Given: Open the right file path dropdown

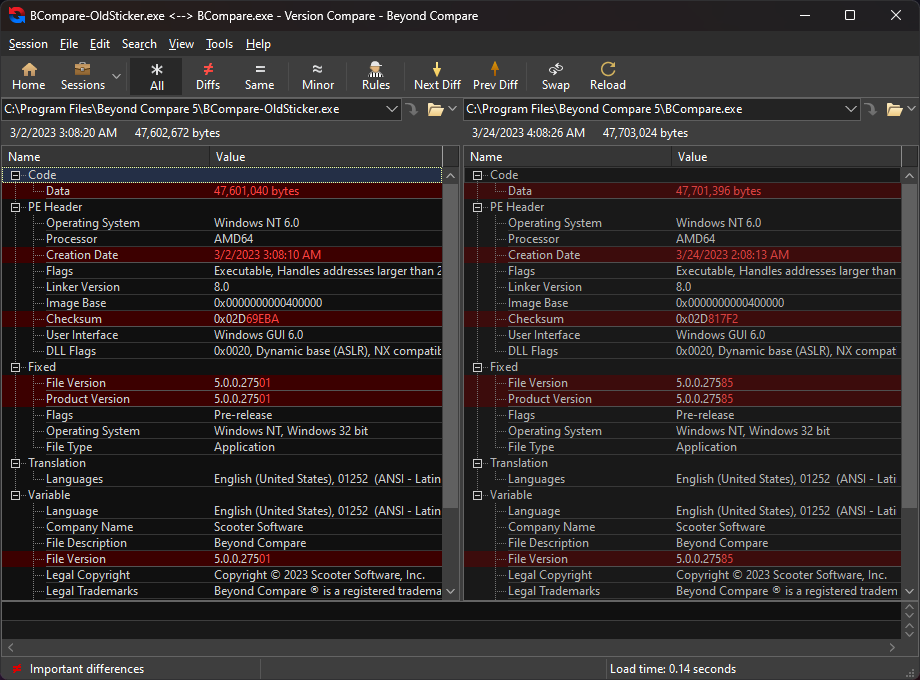Looking at the screenshot, I should (851, 109).
